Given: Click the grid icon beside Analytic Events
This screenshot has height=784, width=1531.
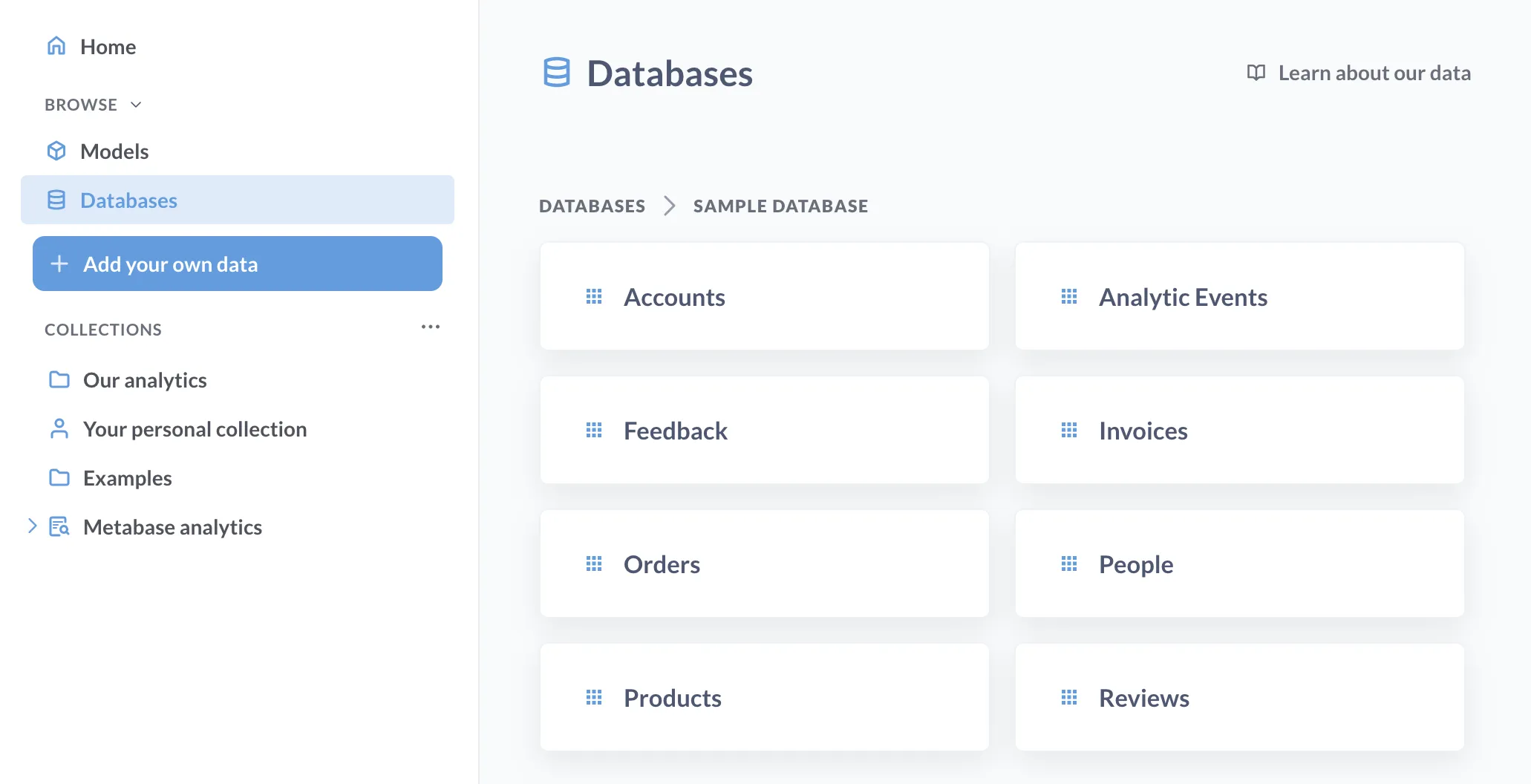Looking at the screenshot, I should pos(1069,296).
